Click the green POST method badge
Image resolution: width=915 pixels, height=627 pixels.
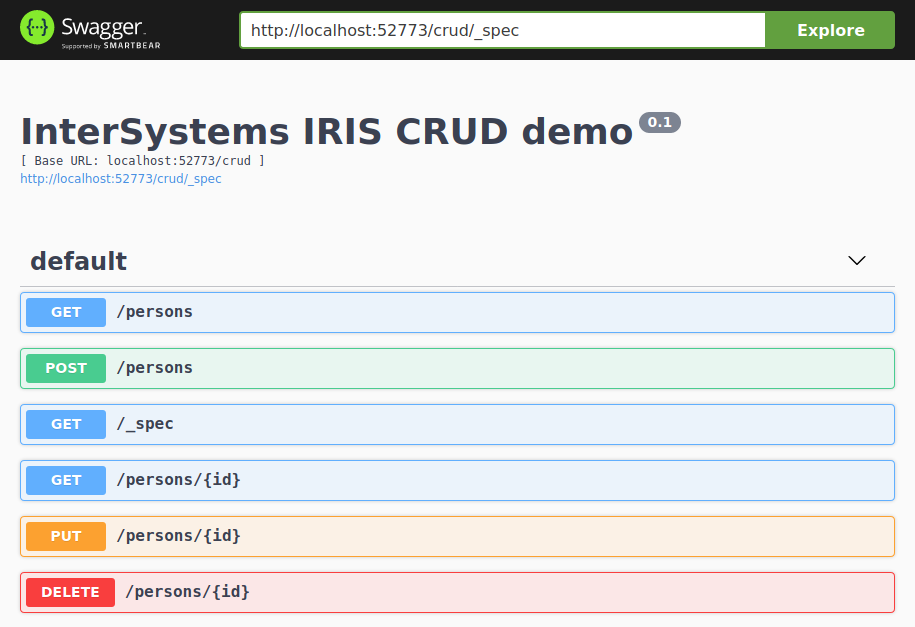(x=66, y=368)
